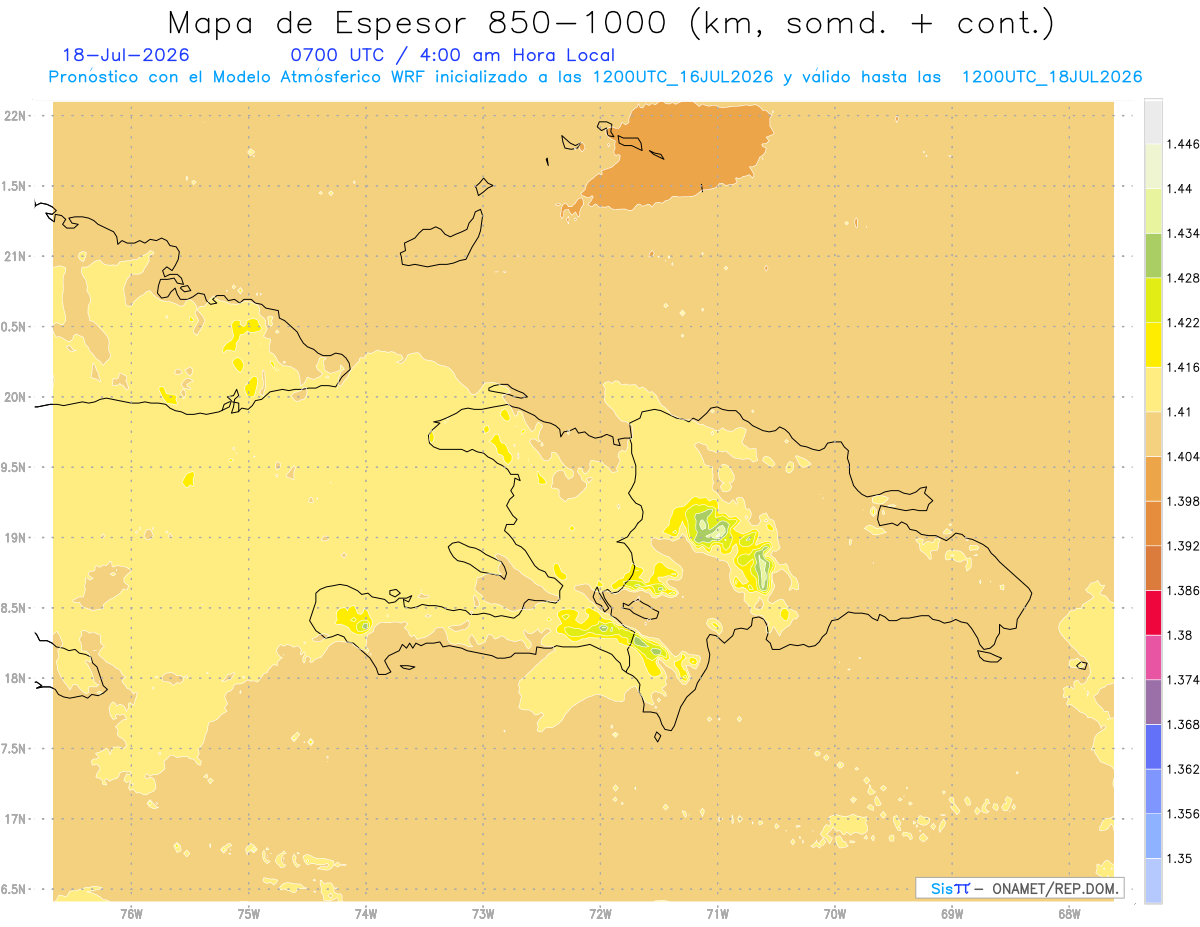Click latitude label '18N'

[x=15, y=679]
